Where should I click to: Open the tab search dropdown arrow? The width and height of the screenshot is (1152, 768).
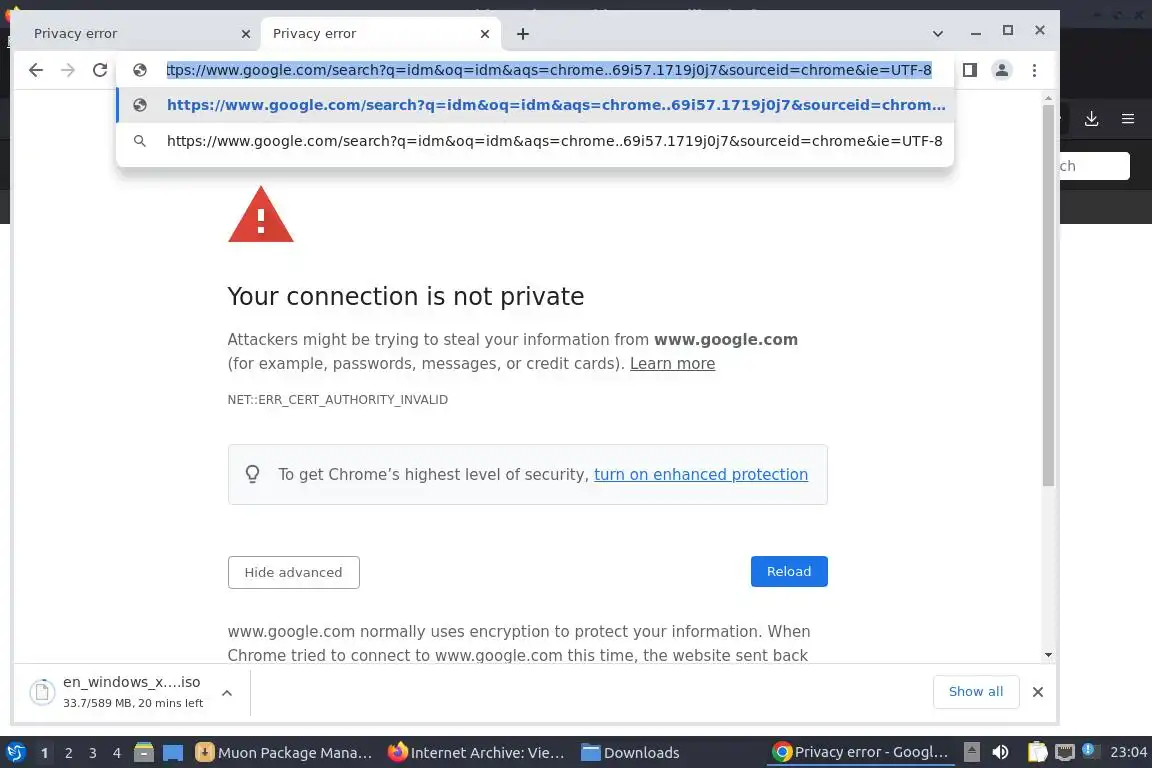[937, 33]
